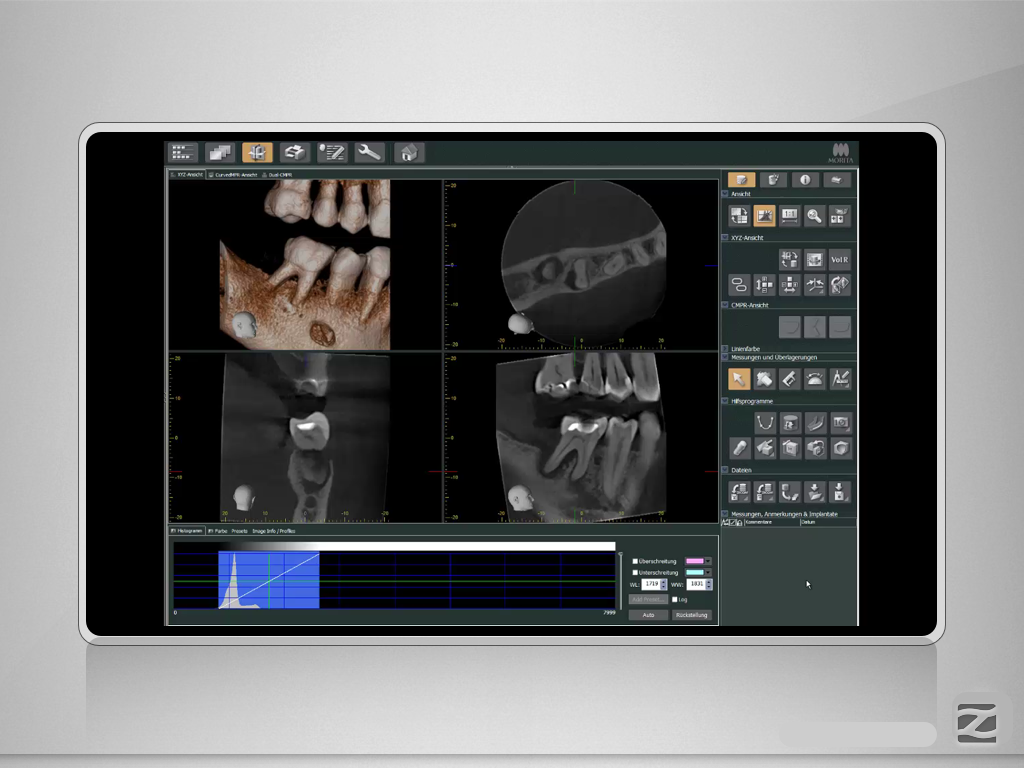The image size is (1024, 768).
Task: Open the Überschreitung pink color dropdown
Action: [x=709, y=561]
